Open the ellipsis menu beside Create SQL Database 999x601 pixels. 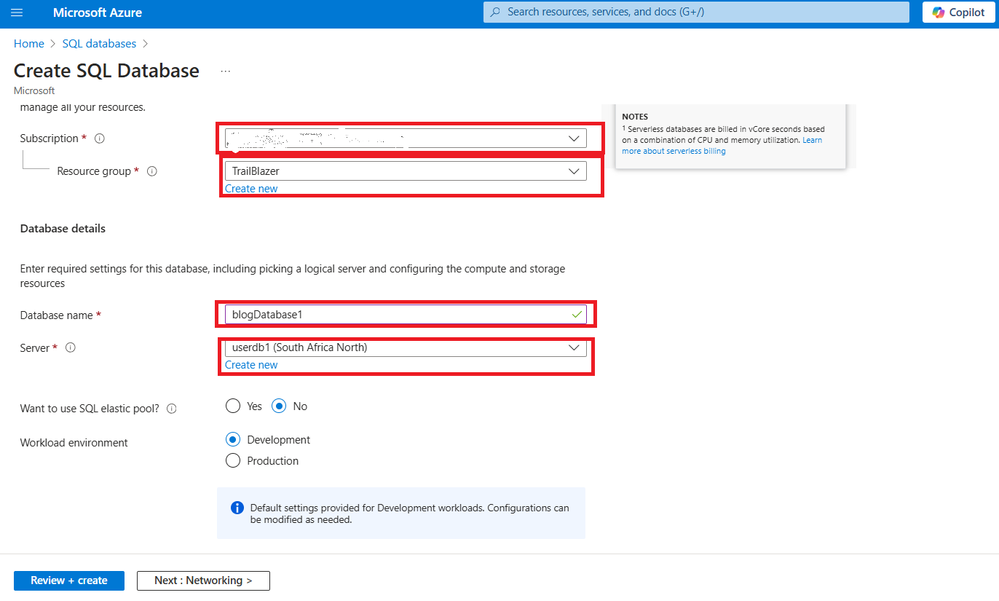(x=226, y=71)
